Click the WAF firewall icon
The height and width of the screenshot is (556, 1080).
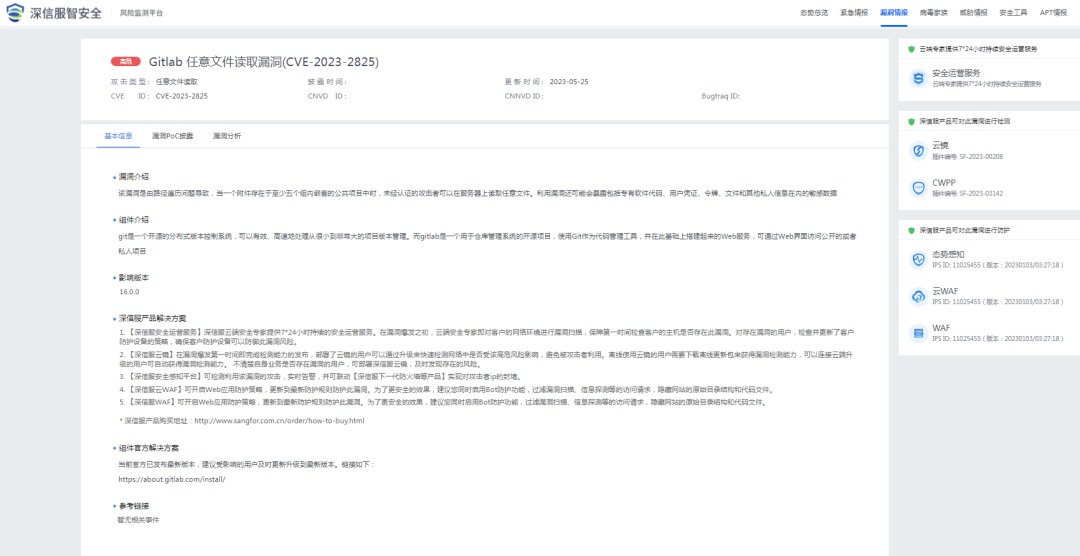[x=917, y=333]
